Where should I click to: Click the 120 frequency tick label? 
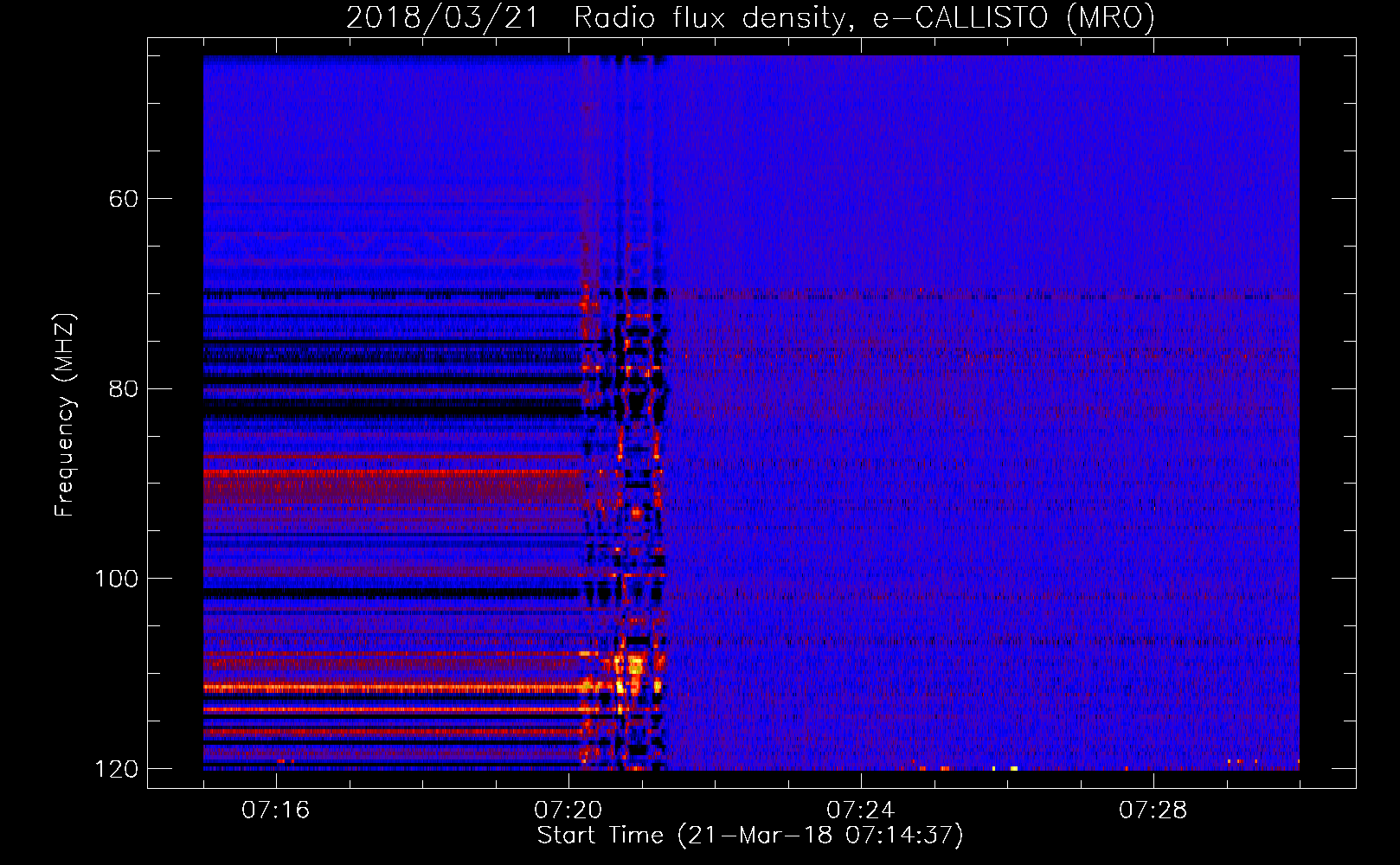(116, 769)
